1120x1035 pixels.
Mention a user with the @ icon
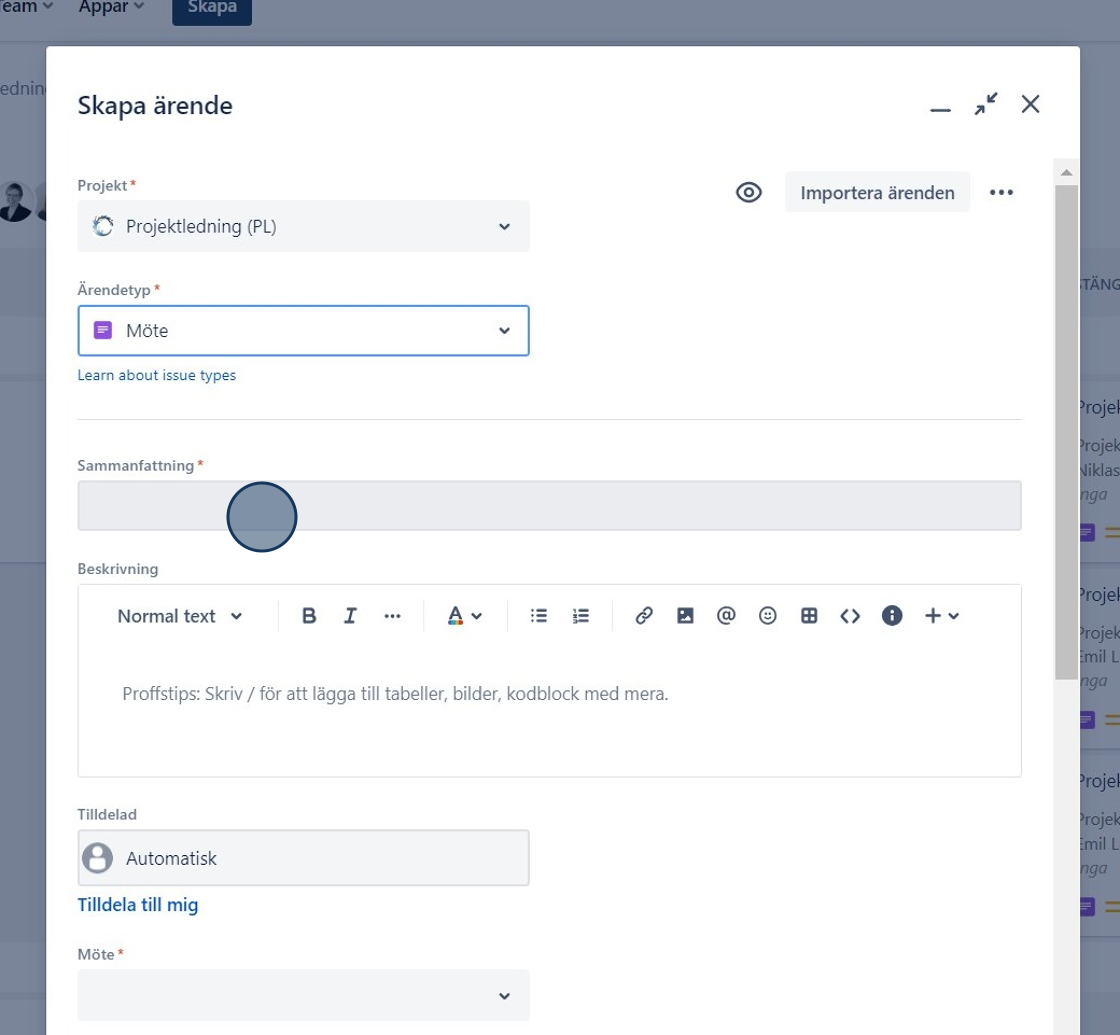(726, 616)
